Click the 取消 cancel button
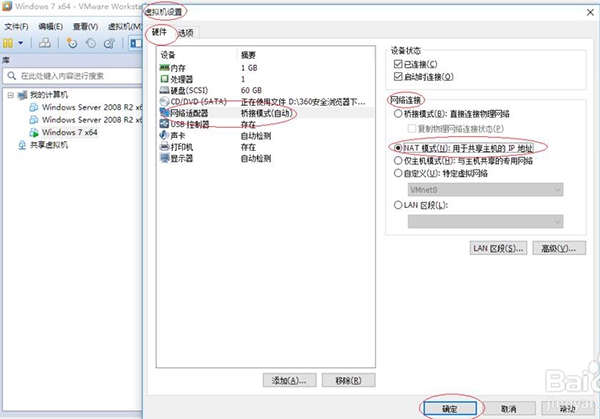The width and height of the screenshot is (600, 419). tap(509, 408)
